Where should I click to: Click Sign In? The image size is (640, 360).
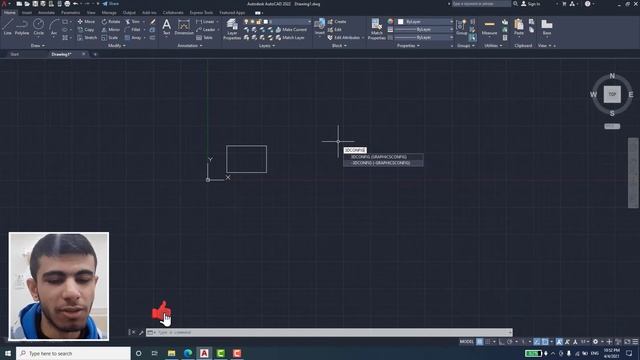[x=531, y=4]
